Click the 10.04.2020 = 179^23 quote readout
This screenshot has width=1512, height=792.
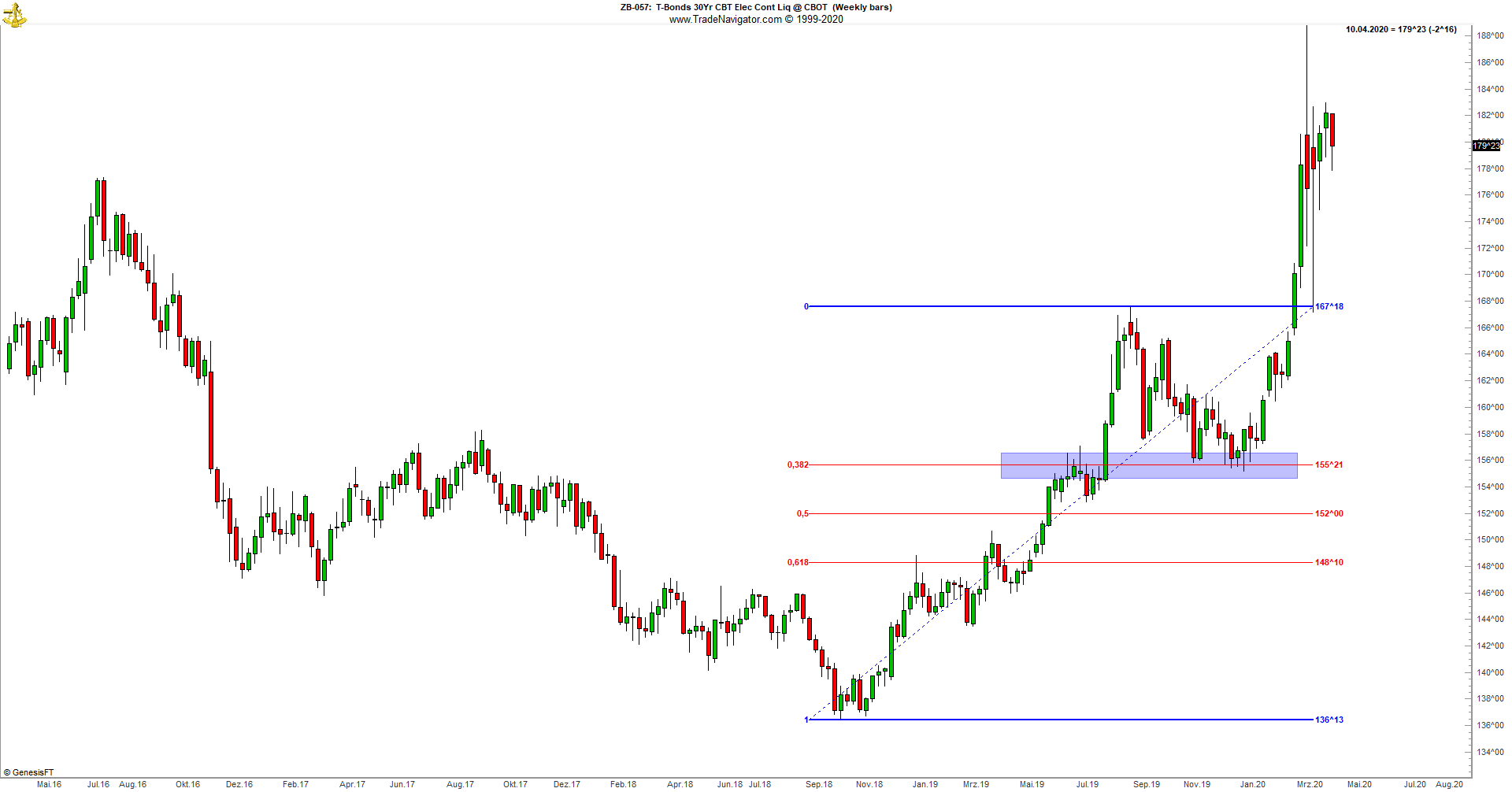click(1401, 29)
